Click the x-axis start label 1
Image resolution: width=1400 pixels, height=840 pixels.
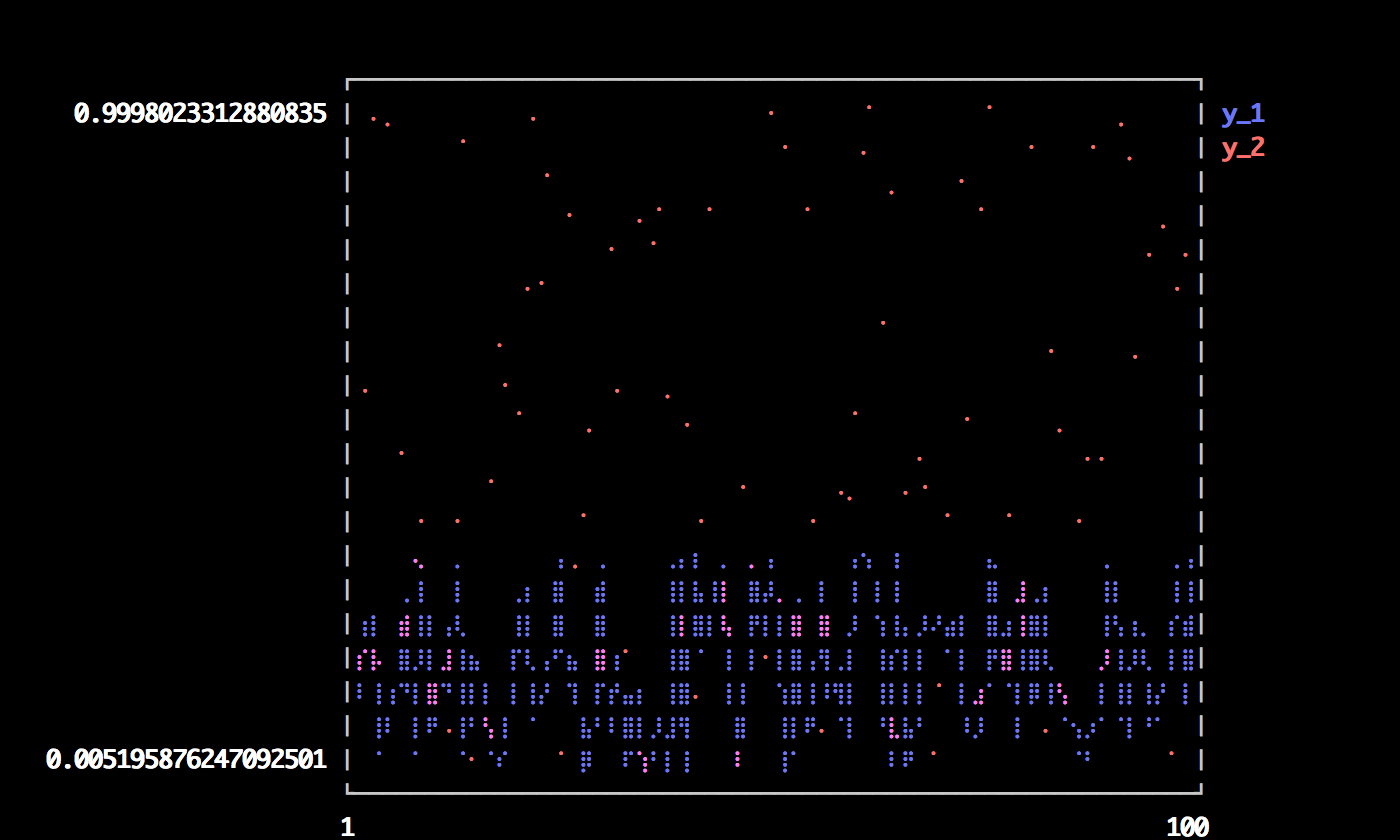tap(347, 827)
